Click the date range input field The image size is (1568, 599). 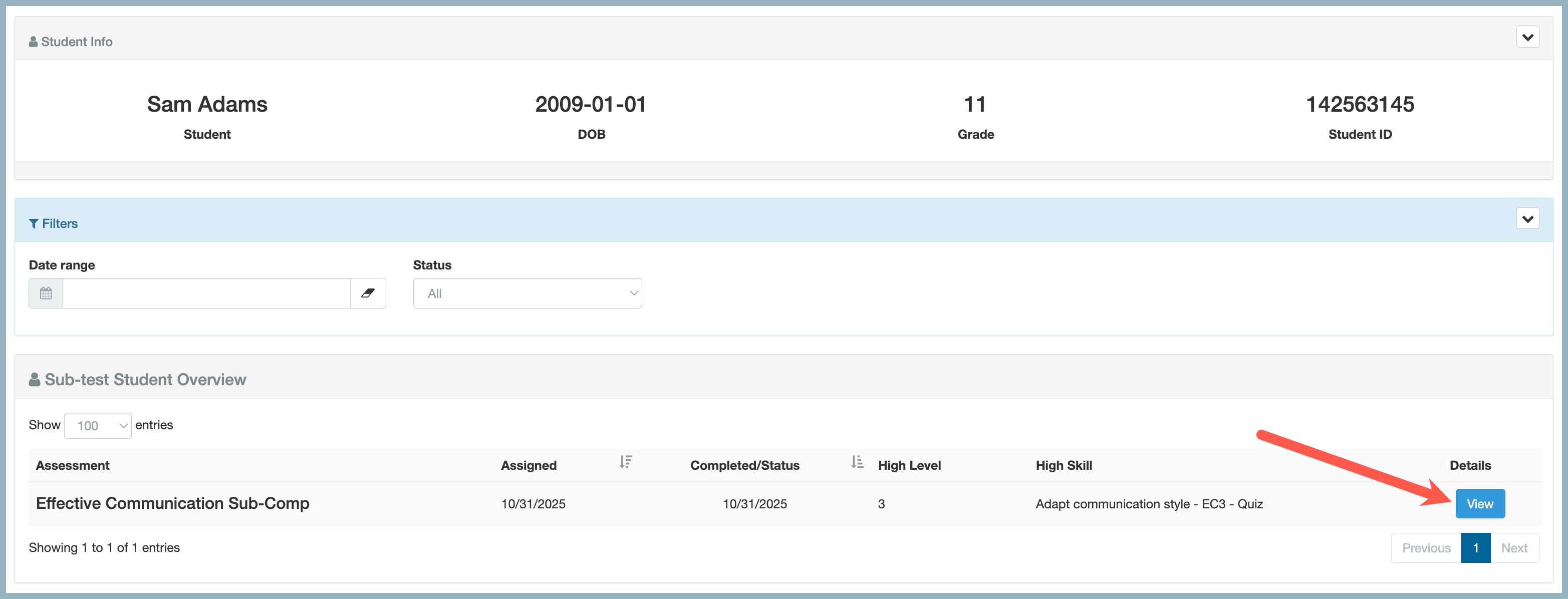click(206, 293)
